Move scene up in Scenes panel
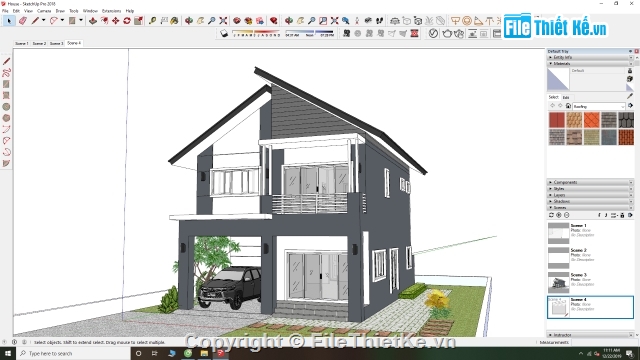The image size is (640, 360). 599,215
